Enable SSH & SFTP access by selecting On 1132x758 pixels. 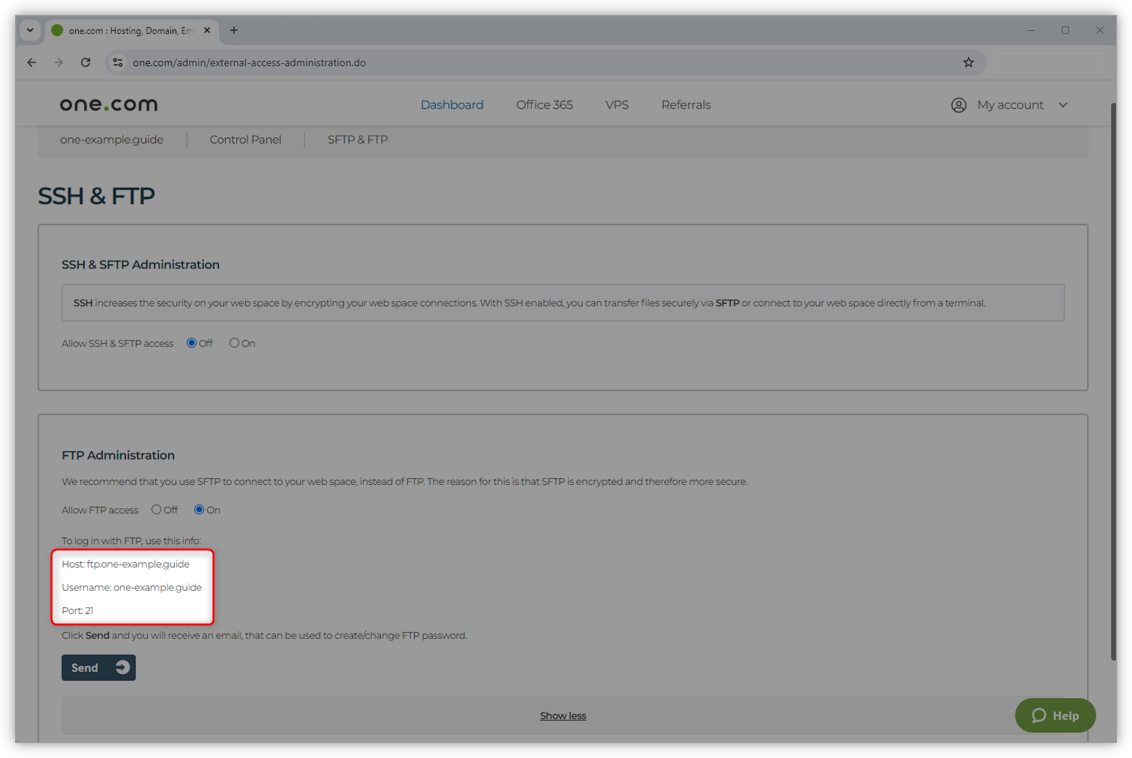point(233,342)
